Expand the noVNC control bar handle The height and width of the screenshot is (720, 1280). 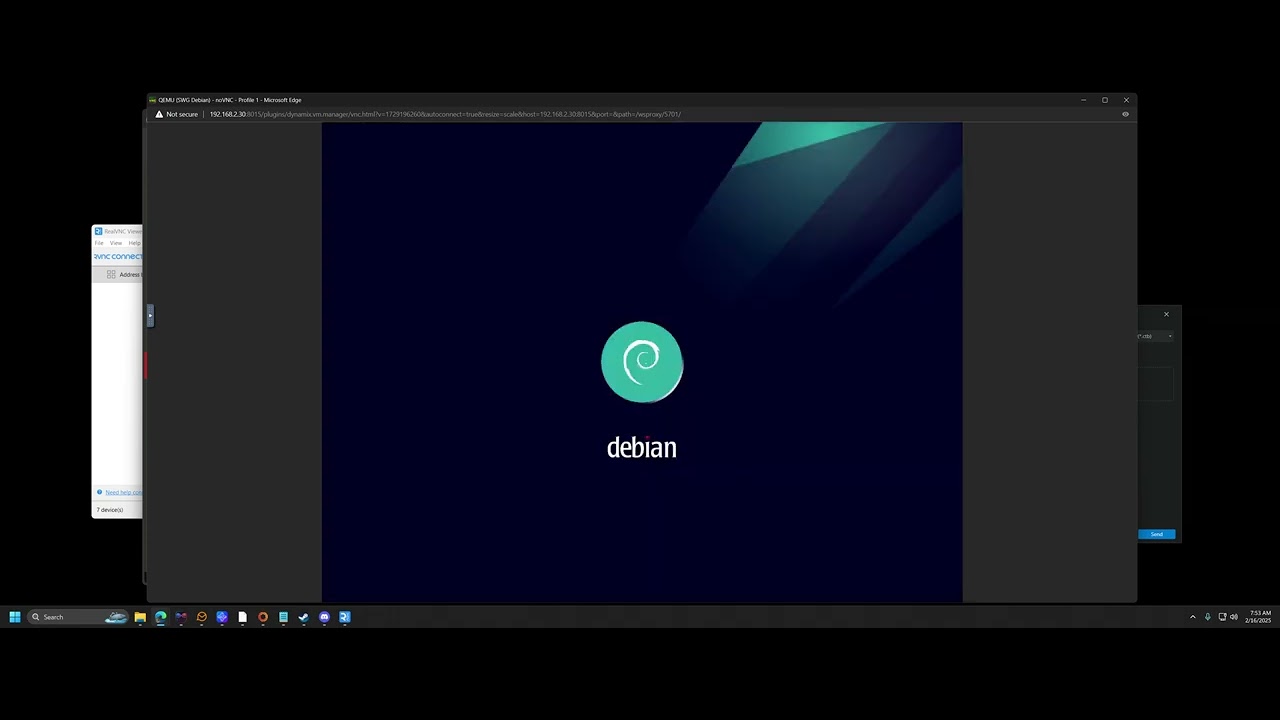point(150,316)
